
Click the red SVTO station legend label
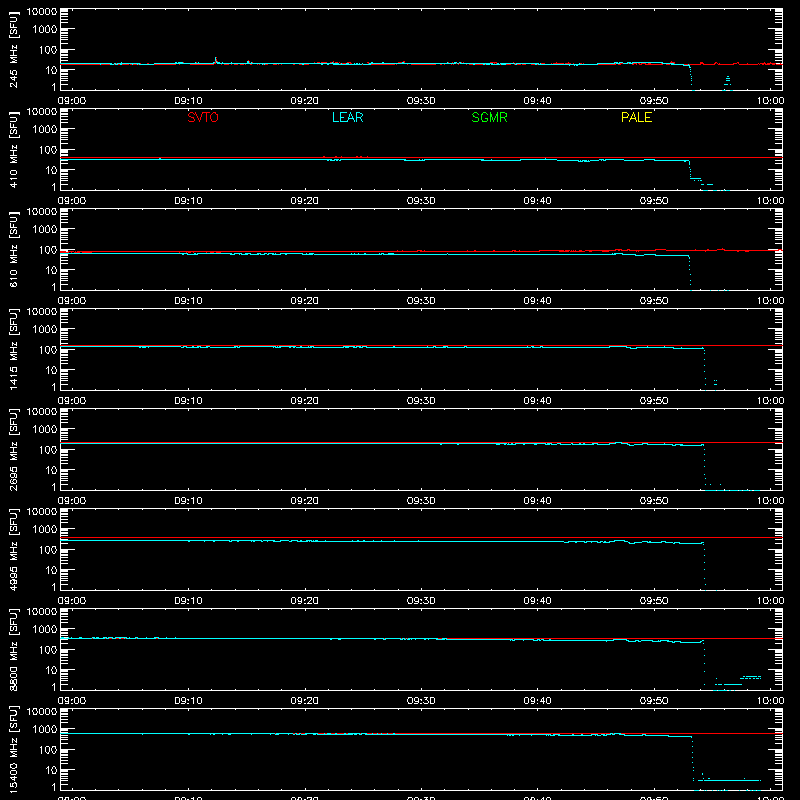pos(203,117)
